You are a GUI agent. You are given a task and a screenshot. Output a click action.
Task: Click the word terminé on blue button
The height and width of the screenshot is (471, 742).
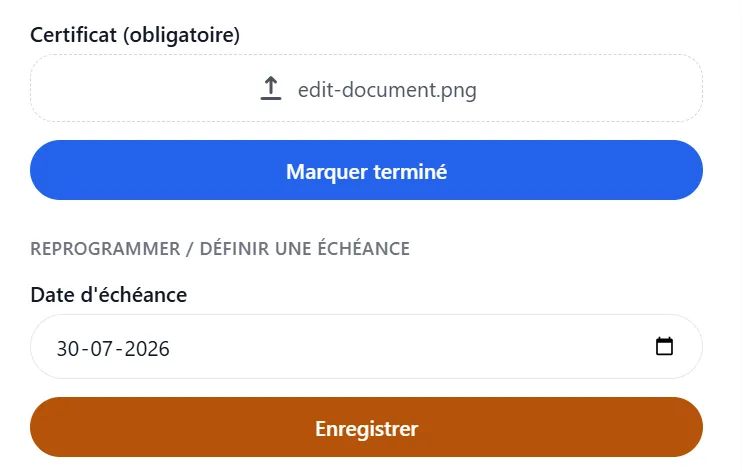pyautogui.click(x=410, y=171)
